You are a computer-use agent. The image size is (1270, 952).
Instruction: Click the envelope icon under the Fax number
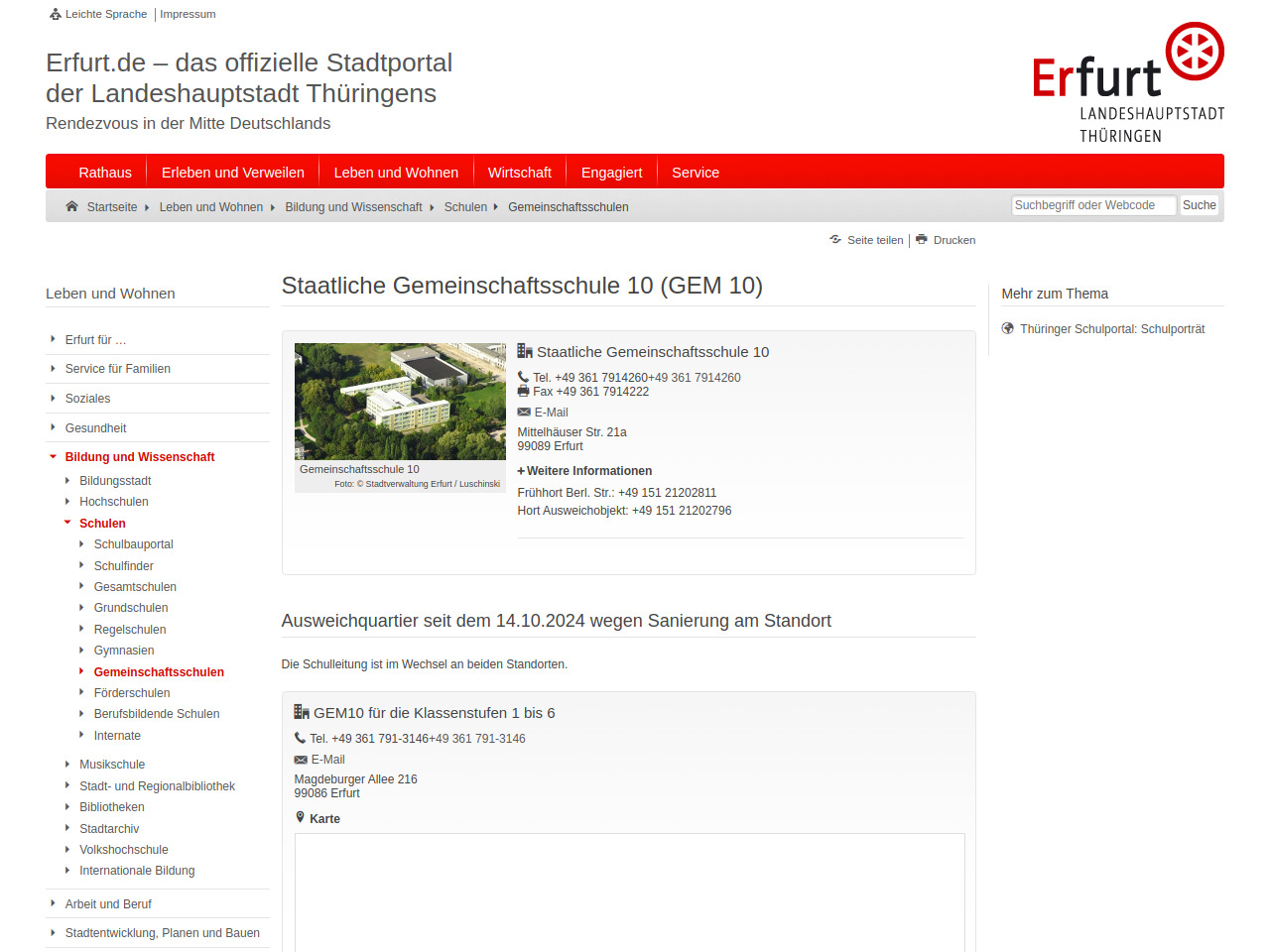coord(524,413)
